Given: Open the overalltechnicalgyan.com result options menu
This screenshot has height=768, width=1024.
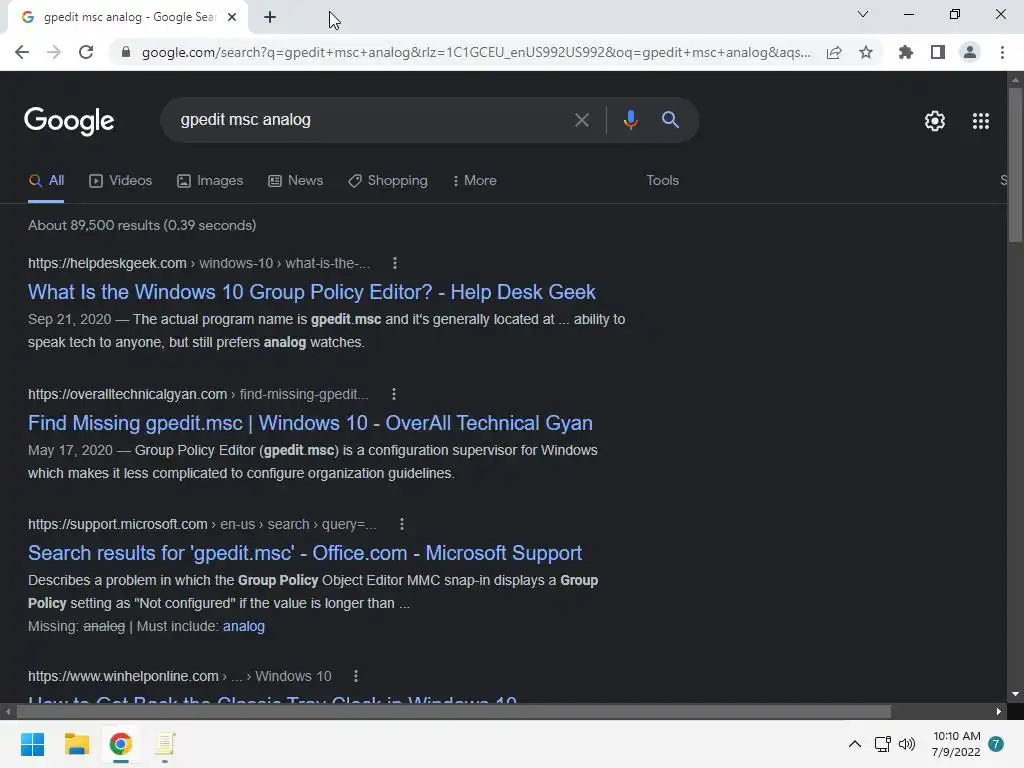Looking at the screenshot, I should 393,394.
